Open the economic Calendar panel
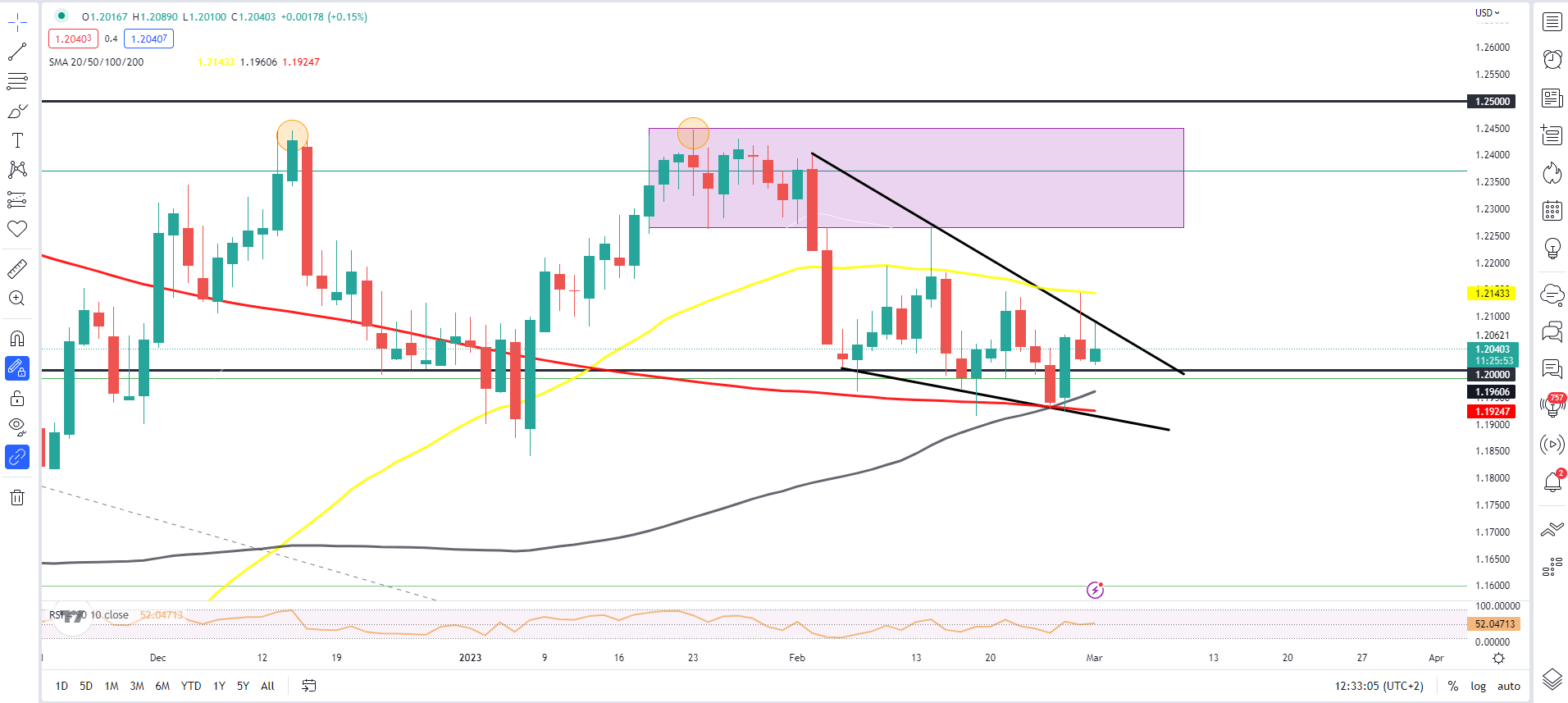The height and width of the screenshot is (703, 1568). [1552, 210]
